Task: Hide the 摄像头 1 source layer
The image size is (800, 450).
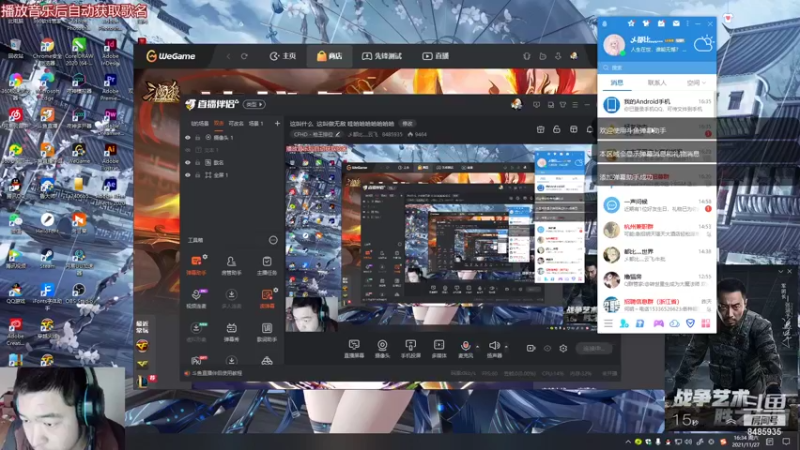Action: tap(188, 138)
